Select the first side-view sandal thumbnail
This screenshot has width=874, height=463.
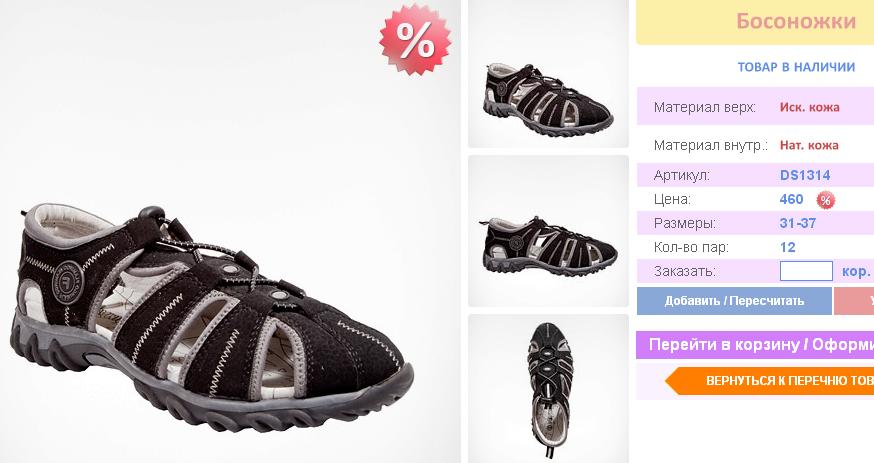(548, 74)
